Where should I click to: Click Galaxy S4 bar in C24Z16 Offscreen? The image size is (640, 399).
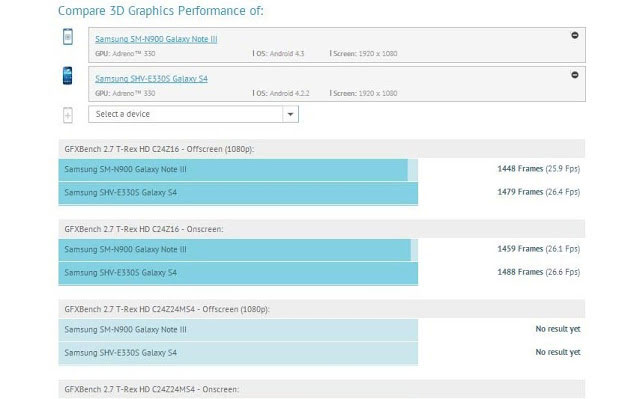[238, 193]
